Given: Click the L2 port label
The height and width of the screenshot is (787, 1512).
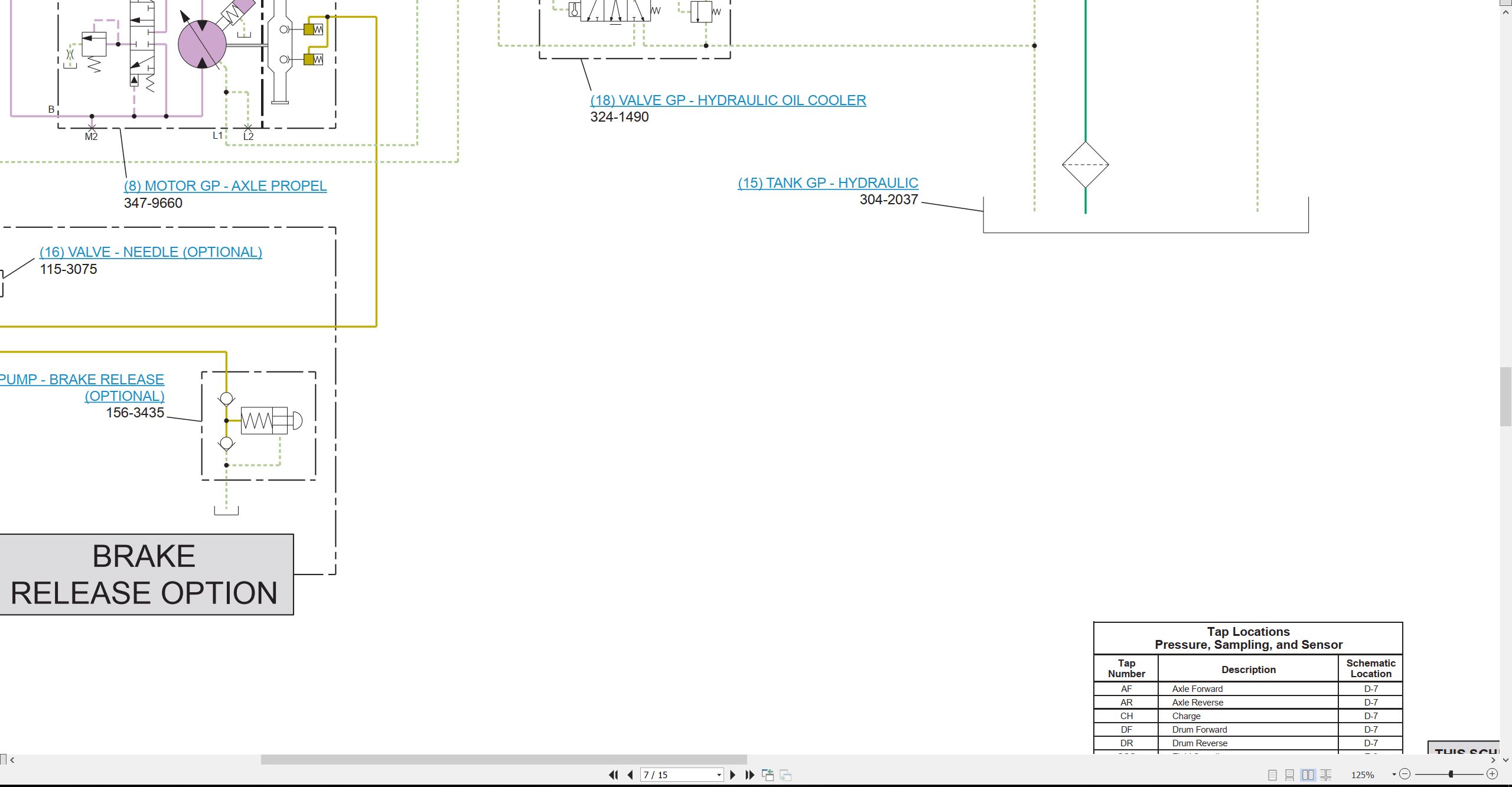Looking at the screenshot, I should [249, 136].
